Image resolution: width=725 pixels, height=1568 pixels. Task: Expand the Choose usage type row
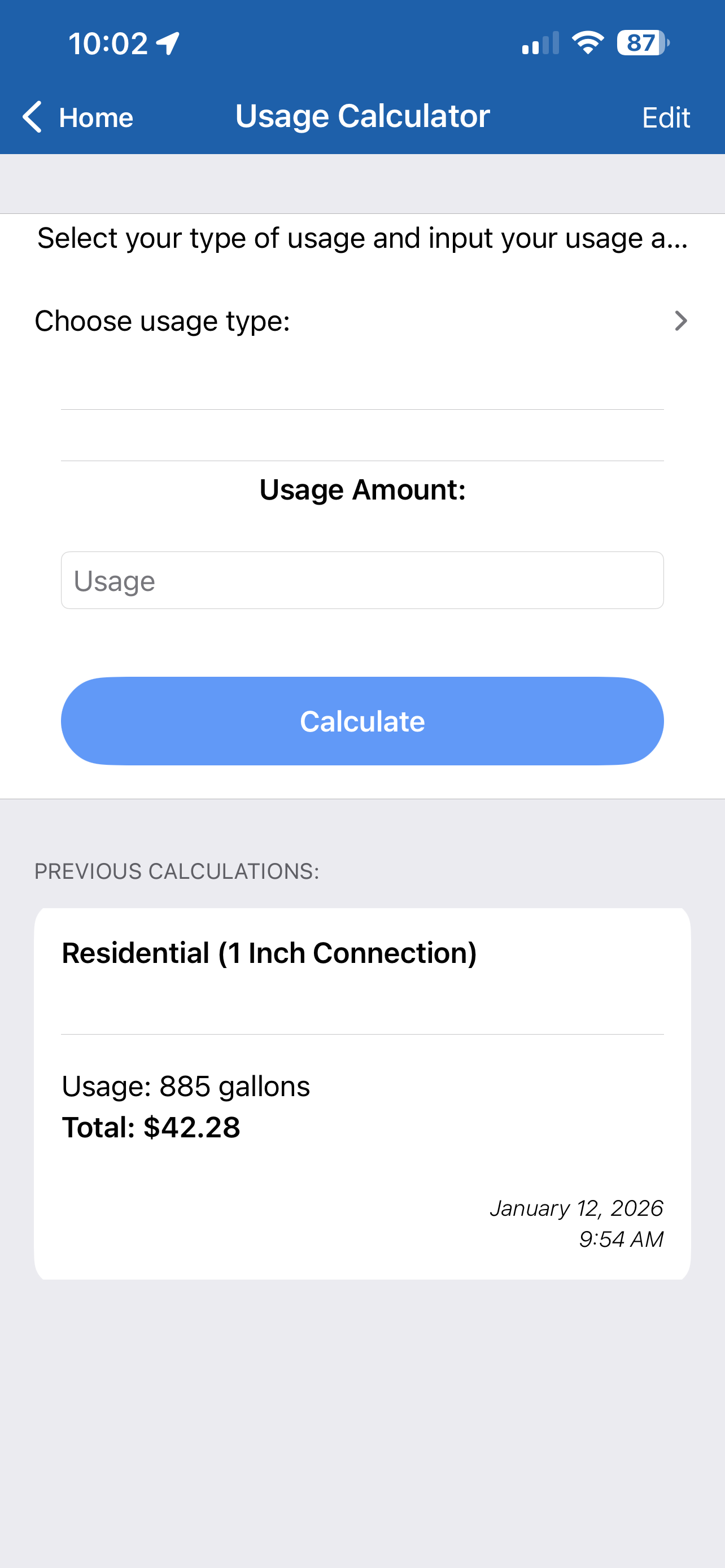362,321
